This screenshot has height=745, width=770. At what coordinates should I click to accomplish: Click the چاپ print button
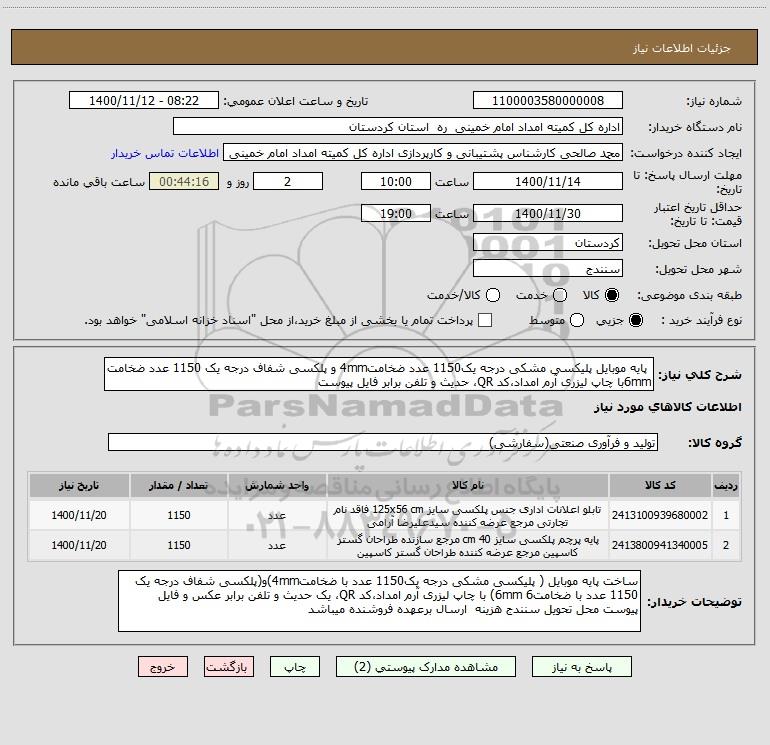tap(295, 667)
